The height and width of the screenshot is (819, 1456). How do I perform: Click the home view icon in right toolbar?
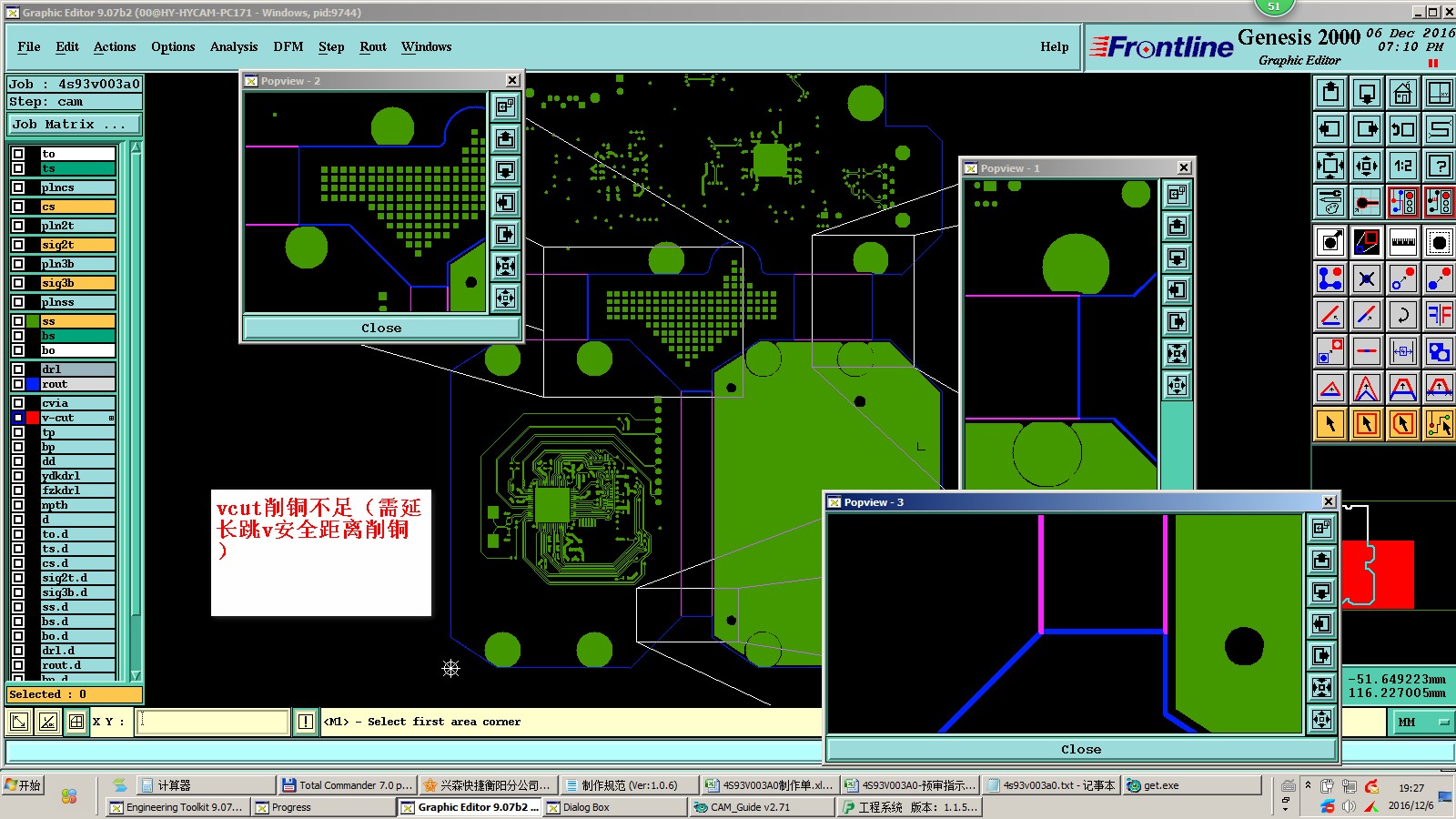(x=1403, y=93)
